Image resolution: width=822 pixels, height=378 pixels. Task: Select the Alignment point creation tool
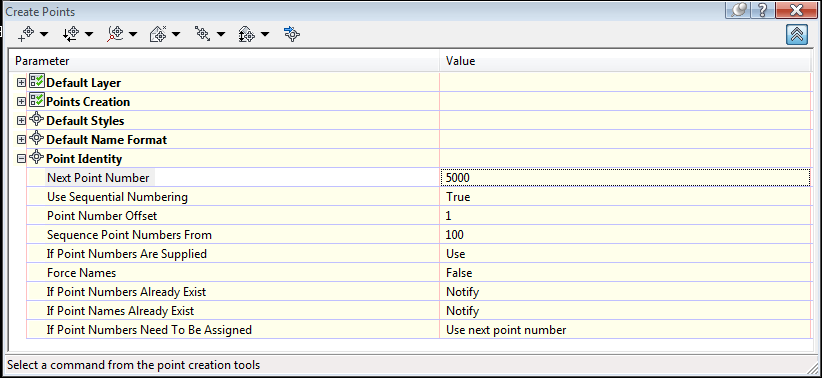[x=115, y=34]
